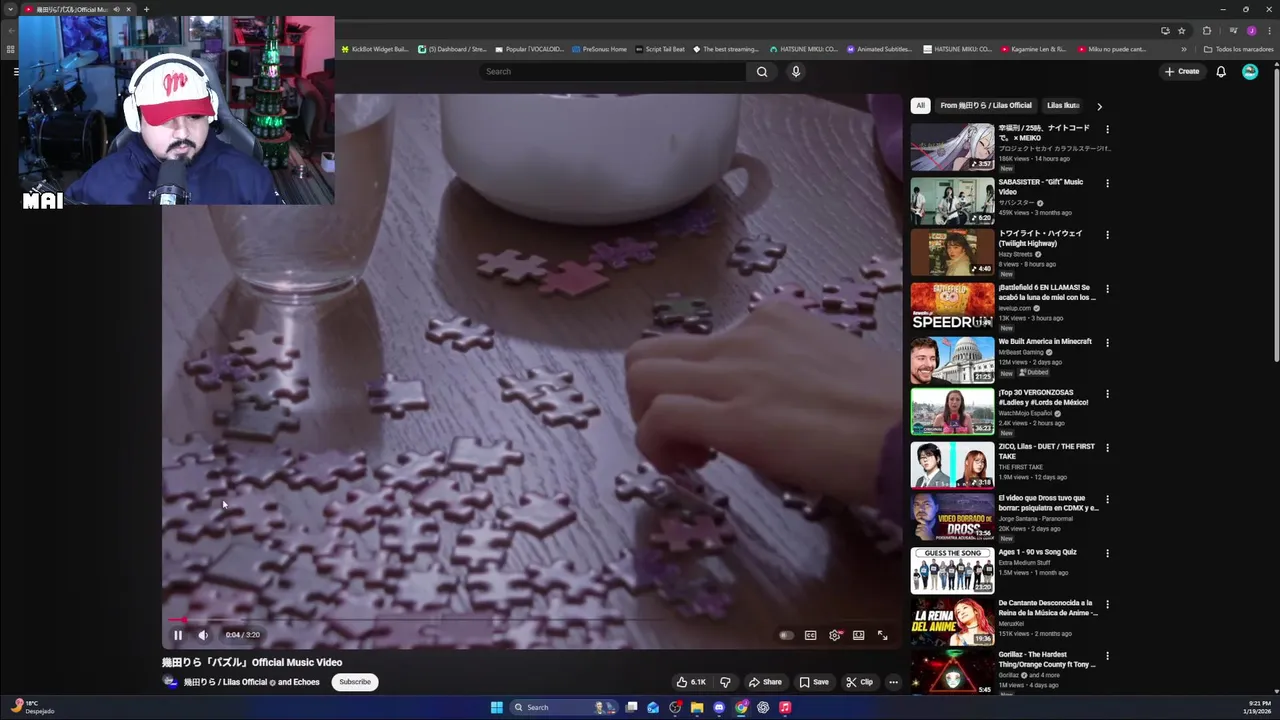Search with your voice microphone

(796, 71)
